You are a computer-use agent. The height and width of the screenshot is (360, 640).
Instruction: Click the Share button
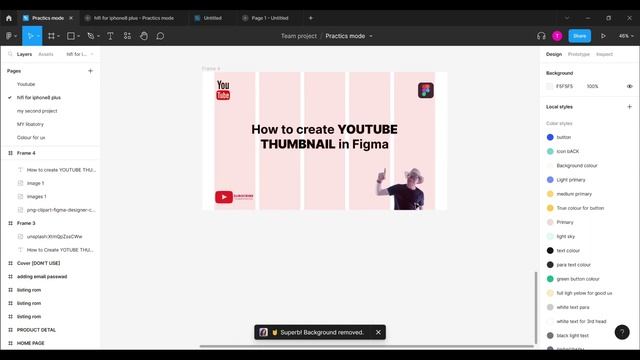click(580, 36)
